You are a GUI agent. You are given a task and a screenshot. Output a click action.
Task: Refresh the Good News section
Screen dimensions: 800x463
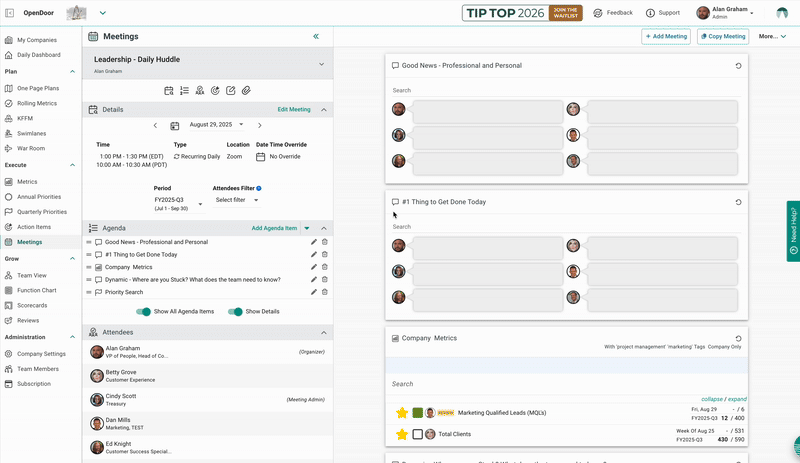coord(738,66)
